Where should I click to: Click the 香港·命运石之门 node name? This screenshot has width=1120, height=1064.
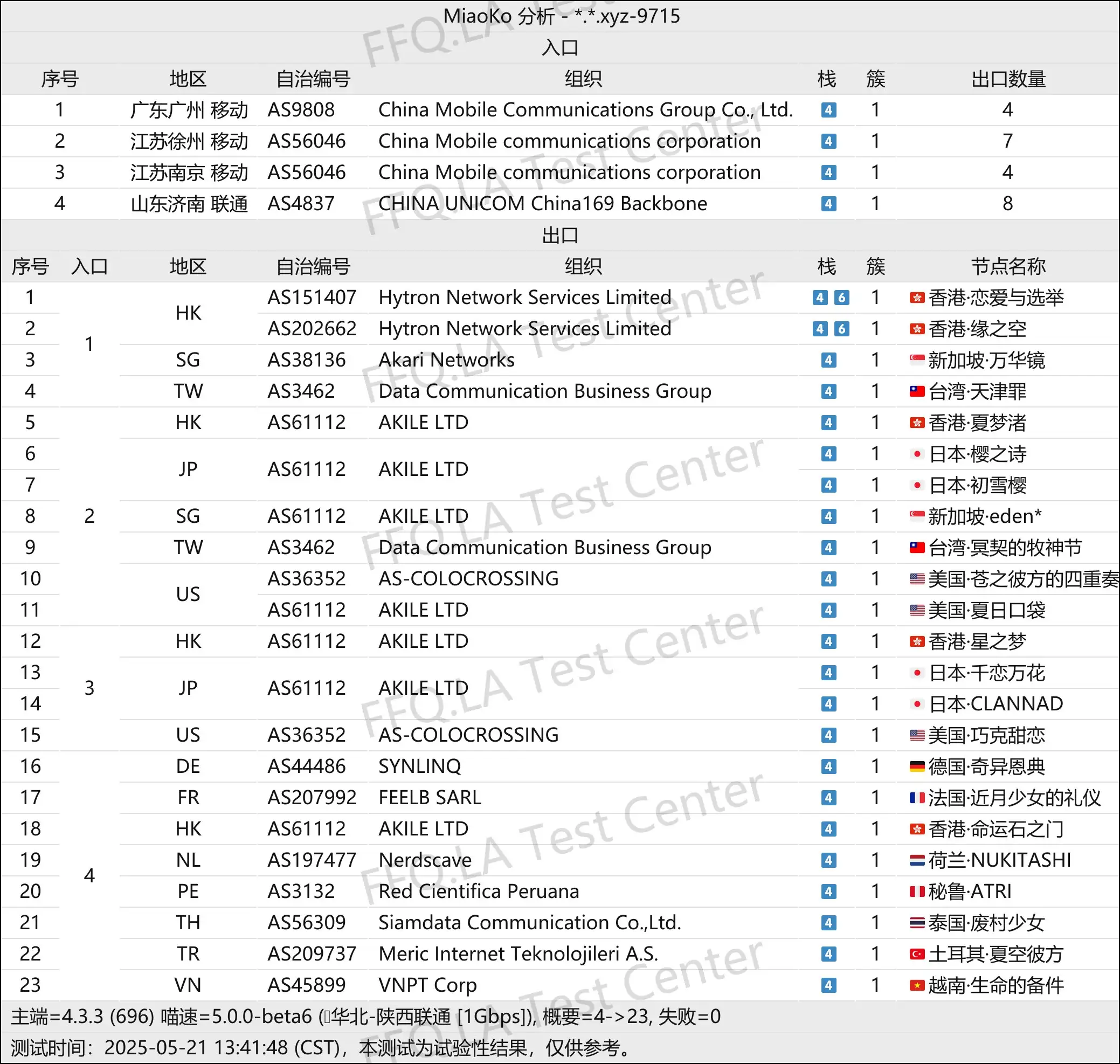click(x=996, y=829)
